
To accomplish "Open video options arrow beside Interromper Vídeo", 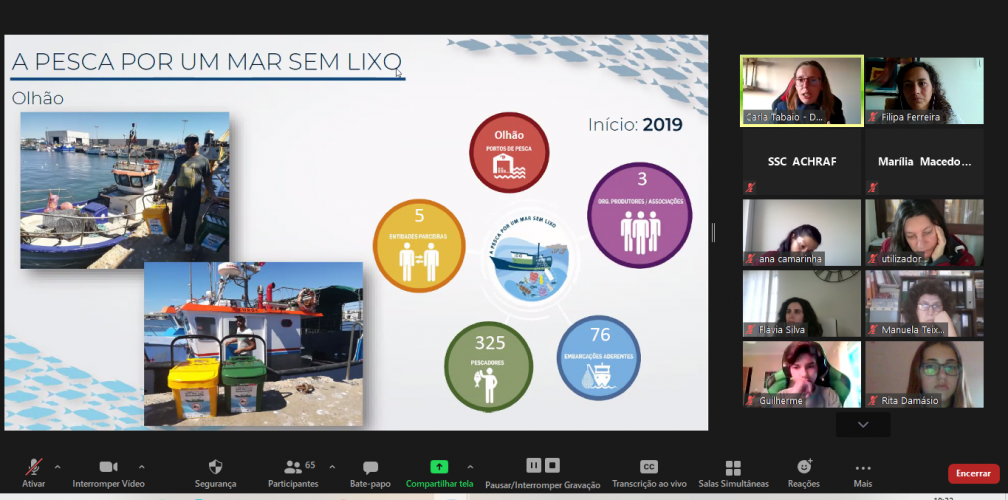I will click(141, 467).
